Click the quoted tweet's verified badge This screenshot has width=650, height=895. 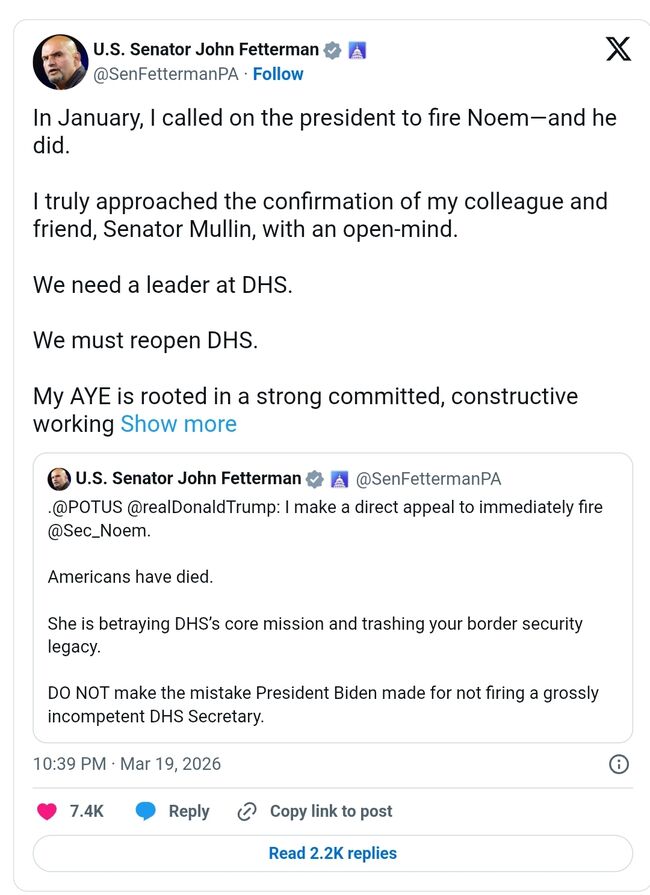(315, 478)
